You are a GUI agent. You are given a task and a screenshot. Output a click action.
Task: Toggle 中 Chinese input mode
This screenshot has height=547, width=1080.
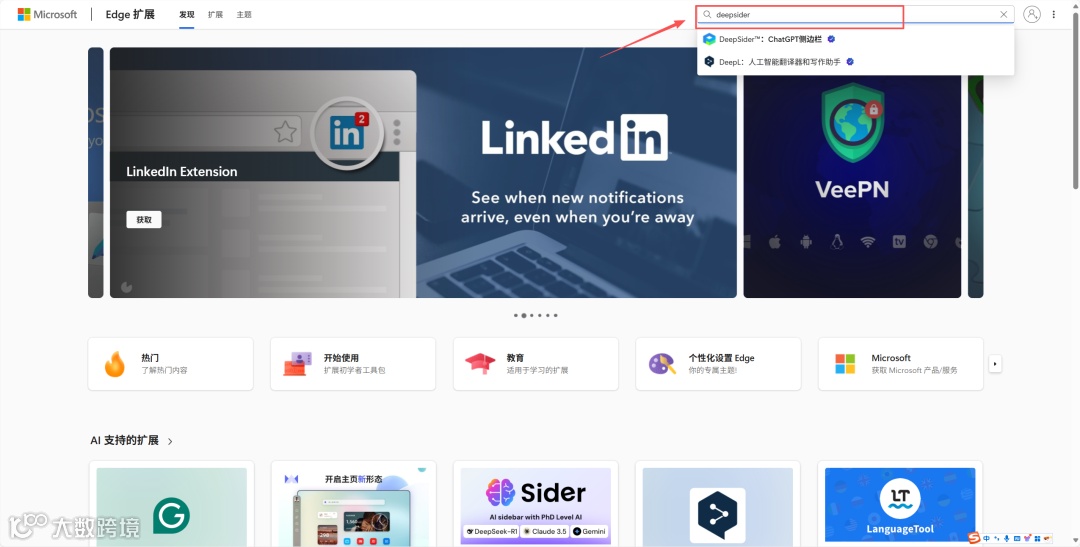click(x=986, y=539)
